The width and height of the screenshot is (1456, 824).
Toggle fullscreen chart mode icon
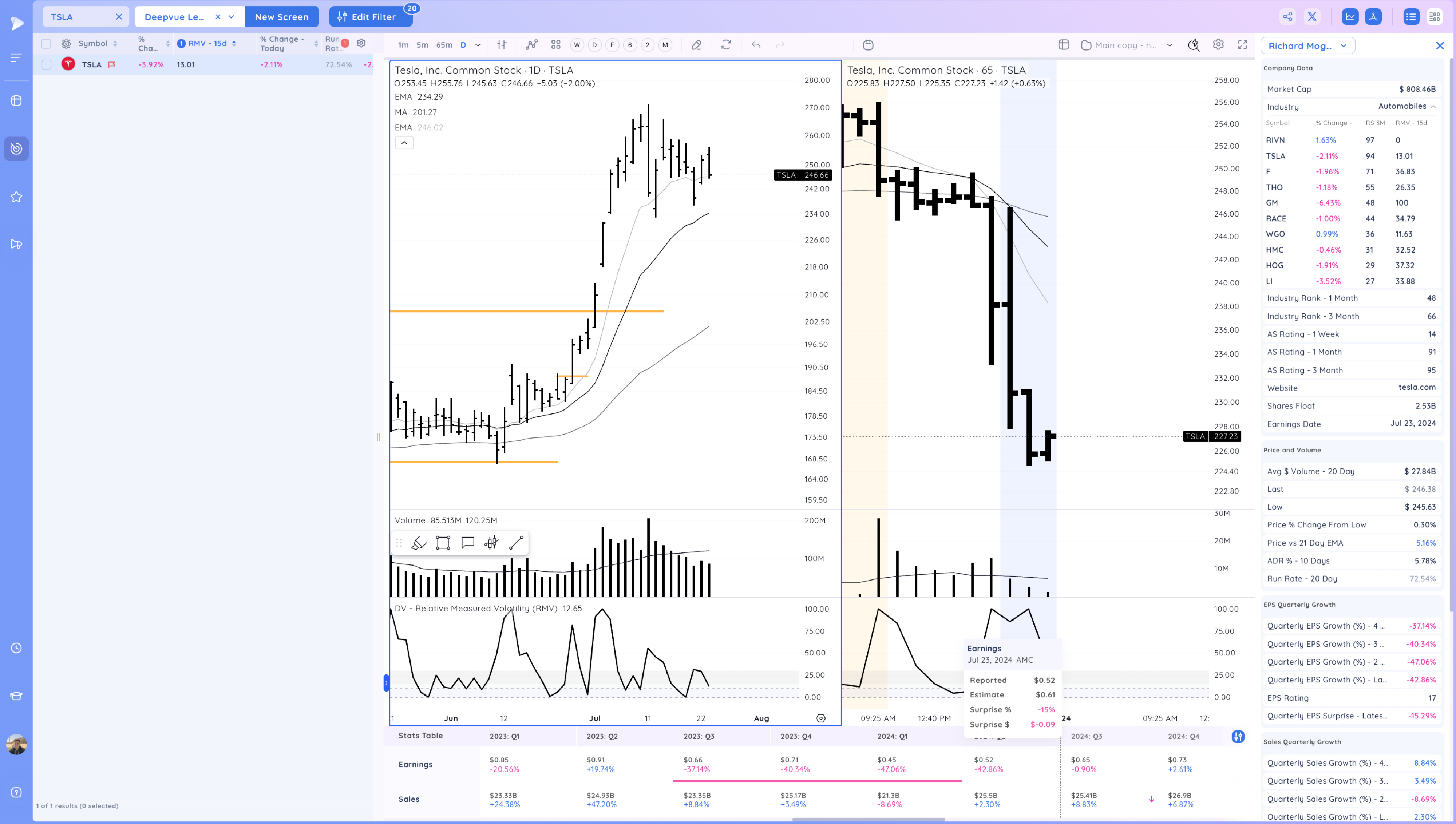coord(1242,45)
